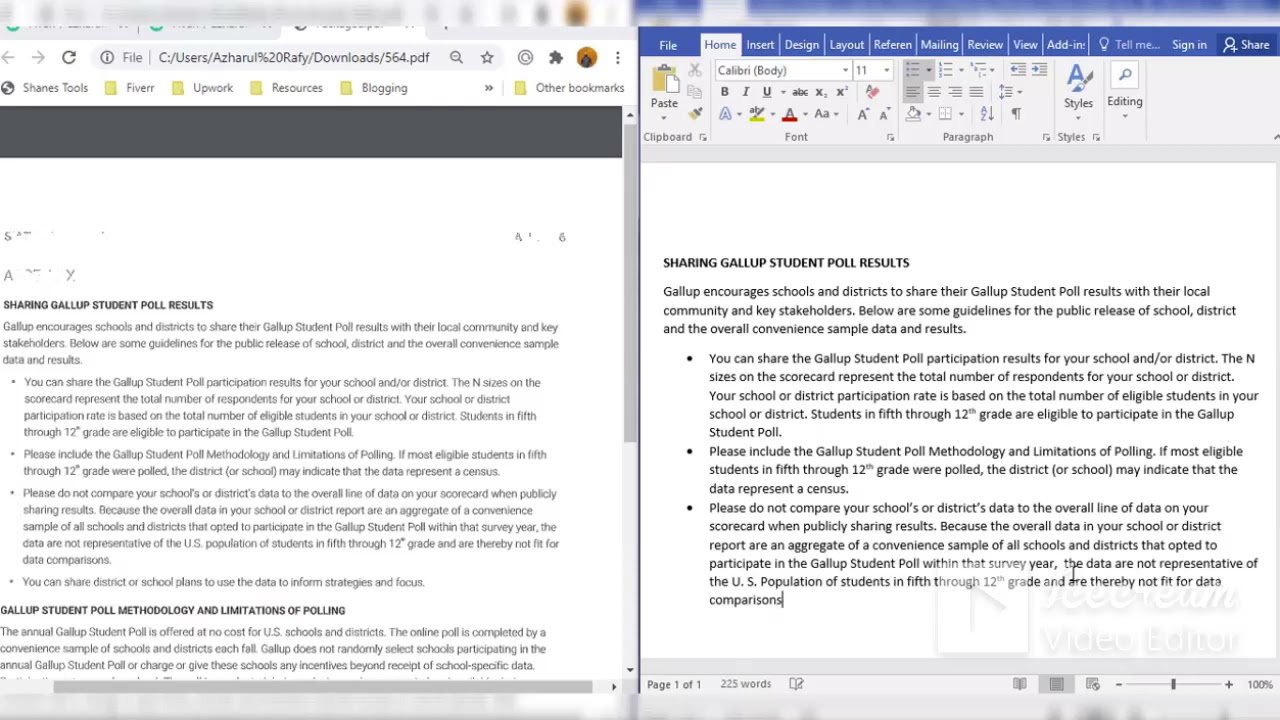Click the Shading paint bucket icon
Screen dimensions: 1280x720
pos(913,114)
